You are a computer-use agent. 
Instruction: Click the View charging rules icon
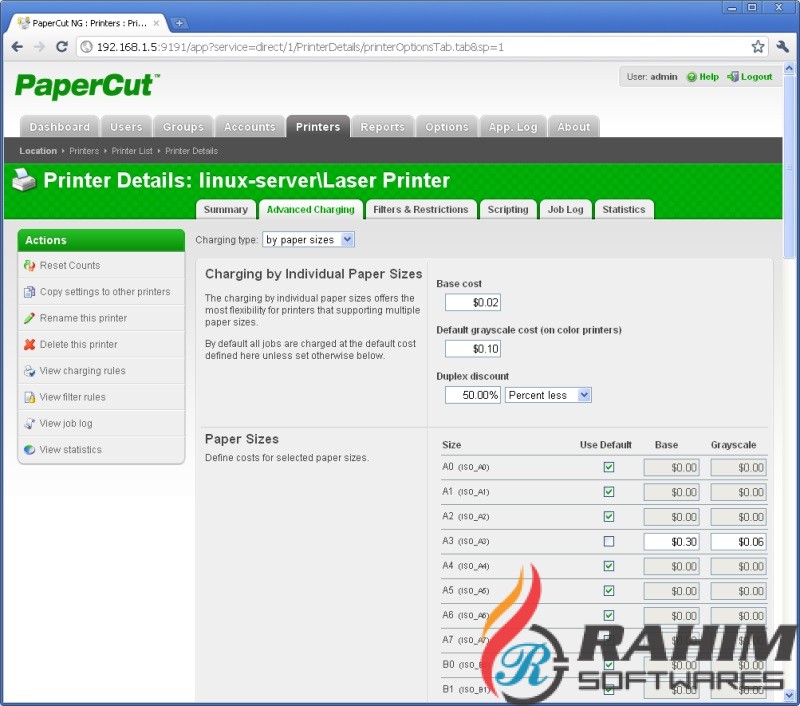tap(30, 371)
